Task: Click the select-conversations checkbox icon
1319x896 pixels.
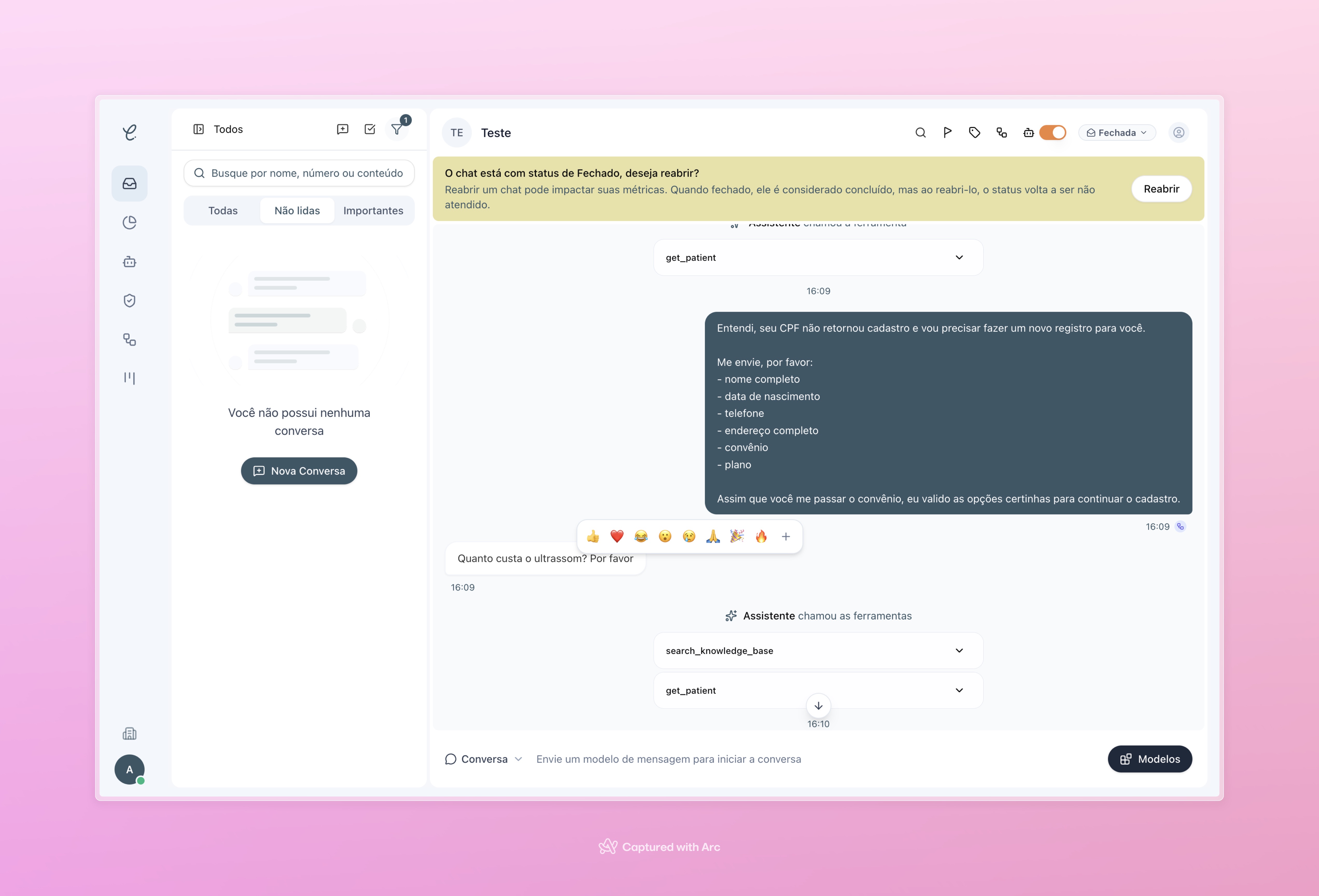Action: [369, 129]
